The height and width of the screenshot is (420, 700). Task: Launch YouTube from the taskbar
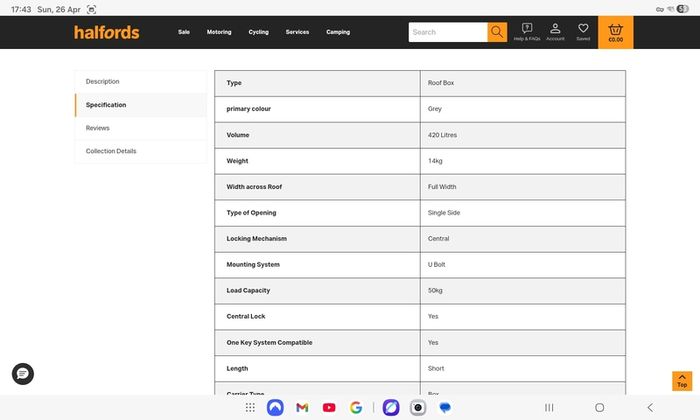pos(329,408)
